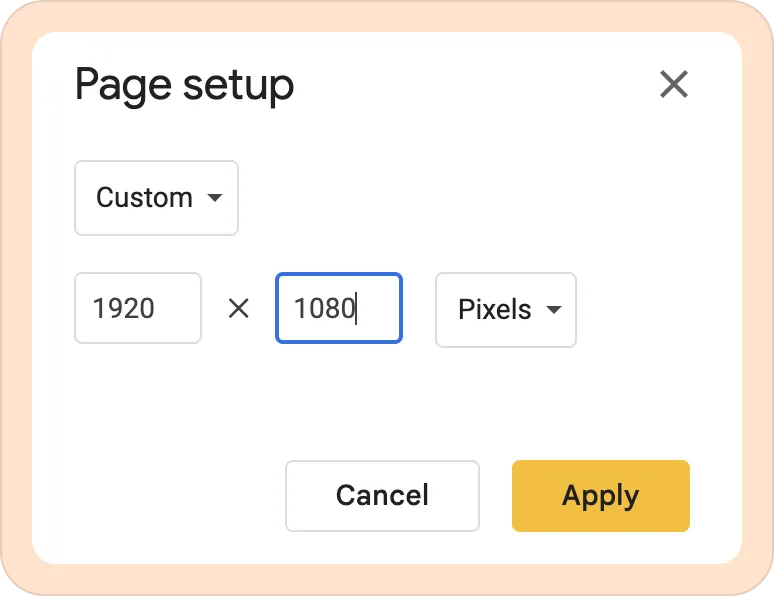
Task: Expand slide size presets list showing Custom
Action: (156, 198)
